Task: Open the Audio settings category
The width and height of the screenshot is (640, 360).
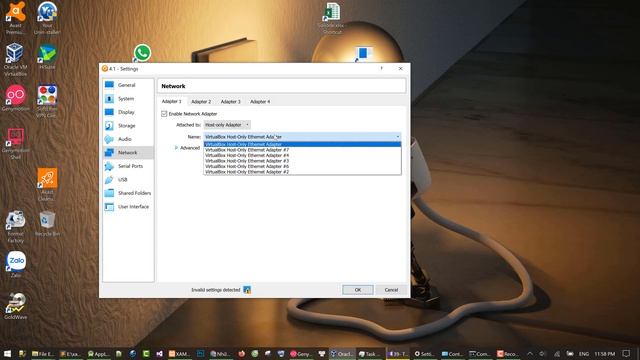Action: [x=128, y=139]
